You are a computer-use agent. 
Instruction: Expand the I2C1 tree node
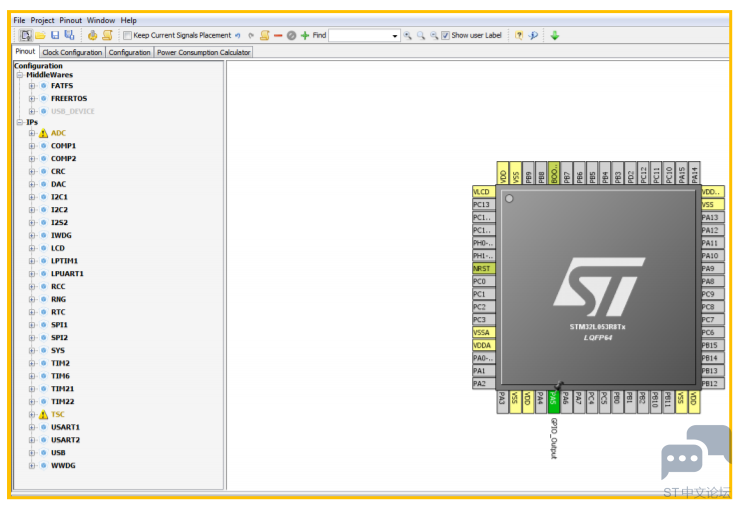click(x=32, y=197)
